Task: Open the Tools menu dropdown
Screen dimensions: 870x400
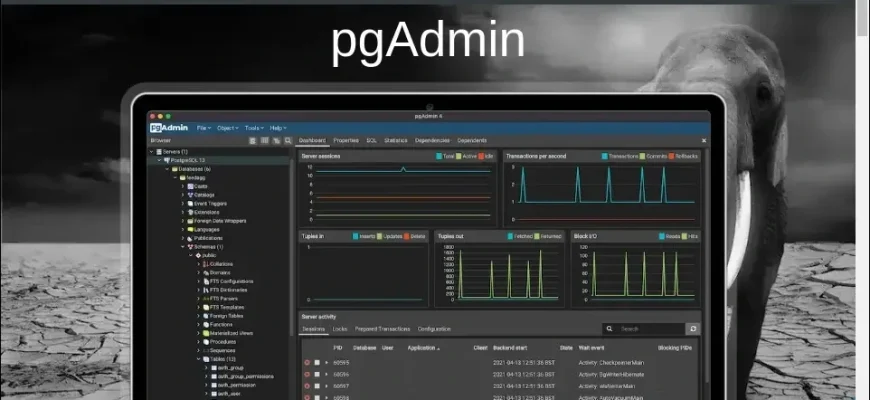Action: point(255,128)
